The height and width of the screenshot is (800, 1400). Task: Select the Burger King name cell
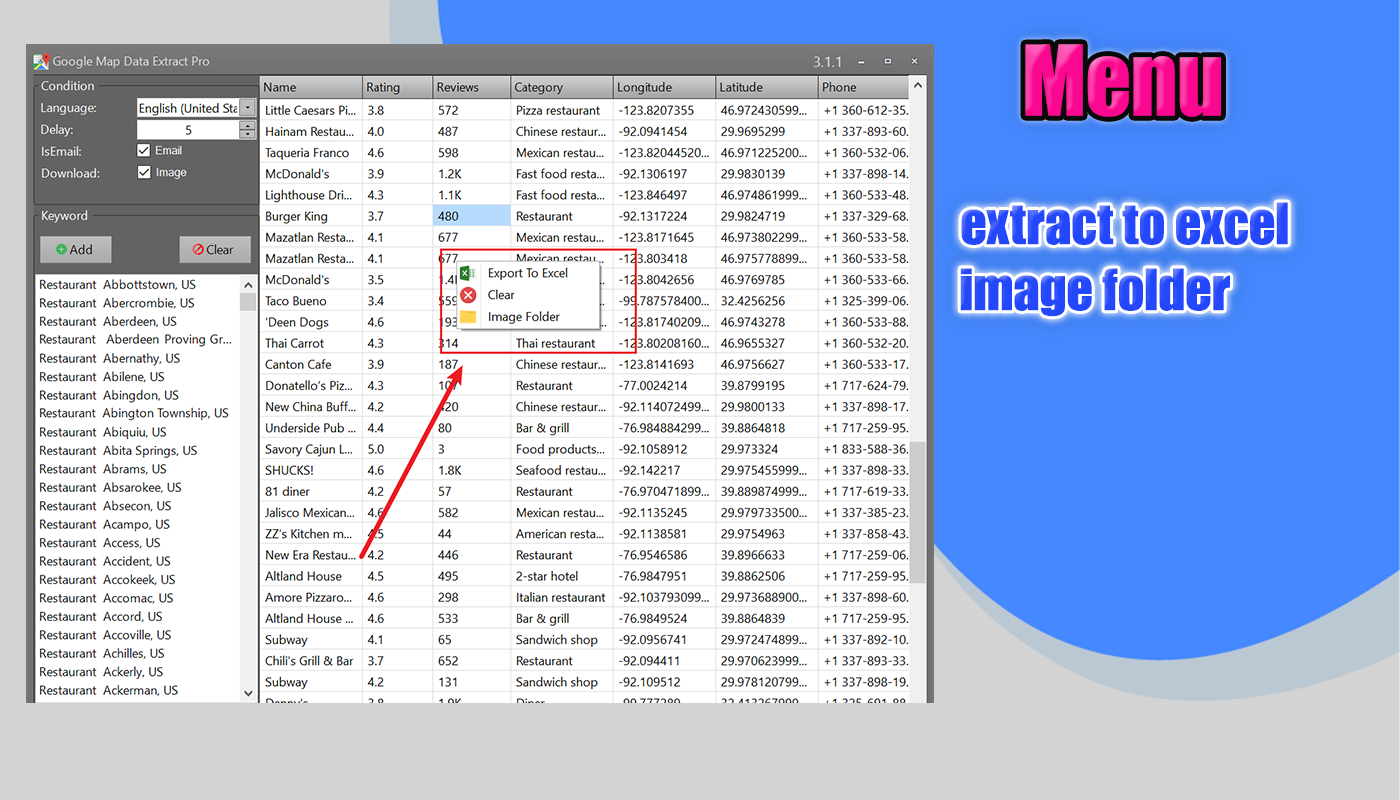point(311,216)
